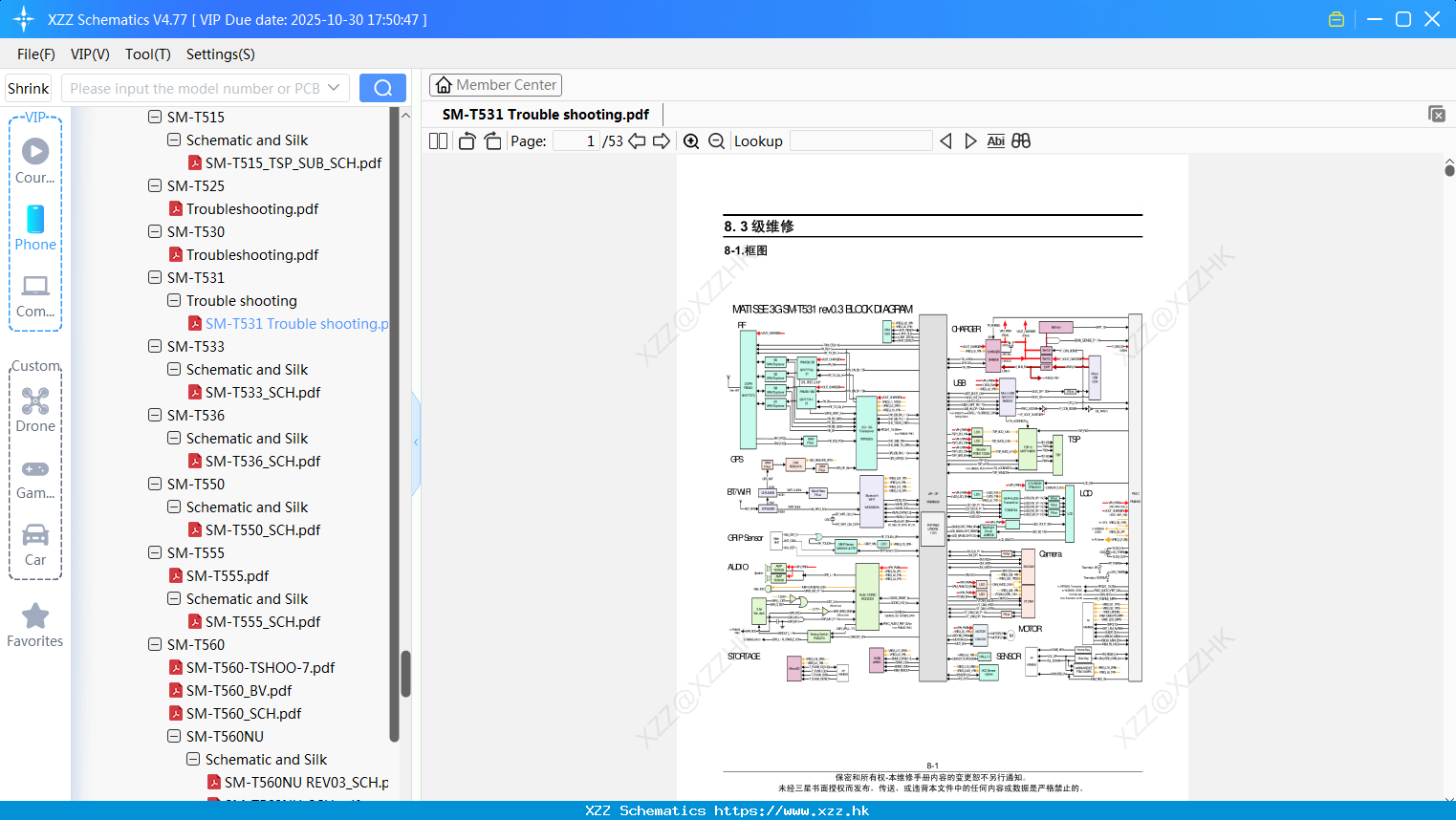
Task: Collapse the side panel with splitter handle
Action: coord(416,442)
